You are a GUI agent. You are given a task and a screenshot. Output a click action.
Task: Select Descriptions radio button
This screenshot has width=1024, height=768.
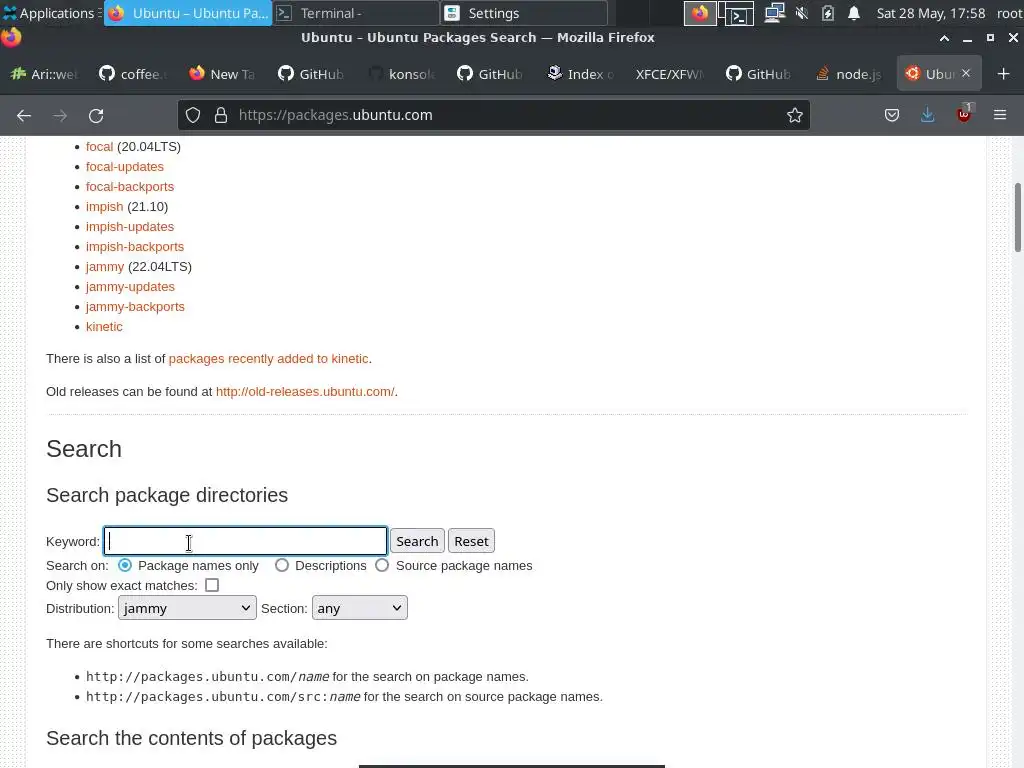pos(281,565)
